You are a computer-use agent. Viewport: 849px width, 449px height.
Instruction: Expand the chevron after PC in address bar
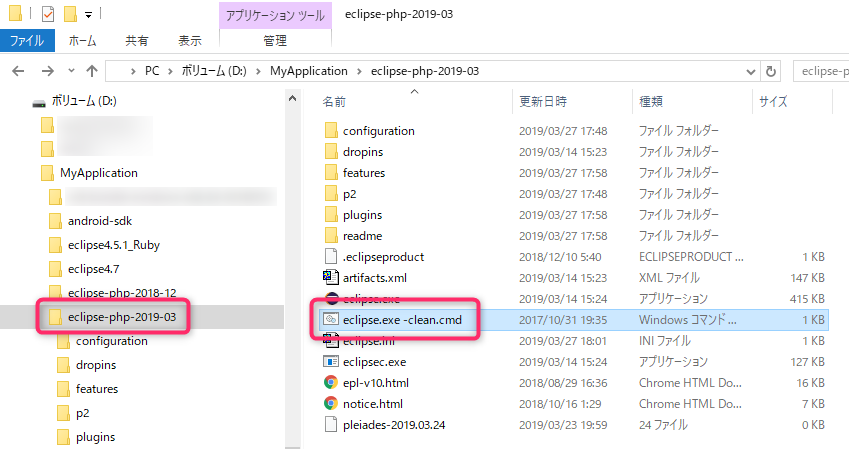(x=171, y=71)
